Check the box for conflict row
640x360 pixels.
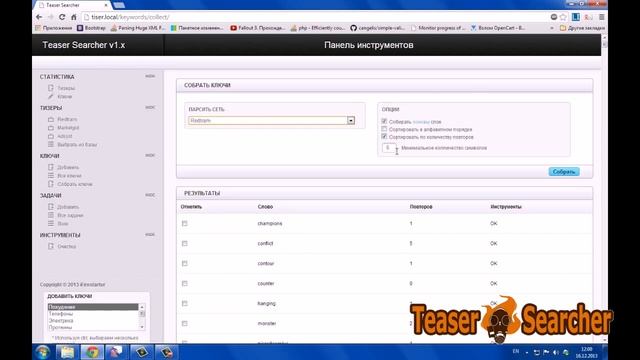click(x=184, y=244)
